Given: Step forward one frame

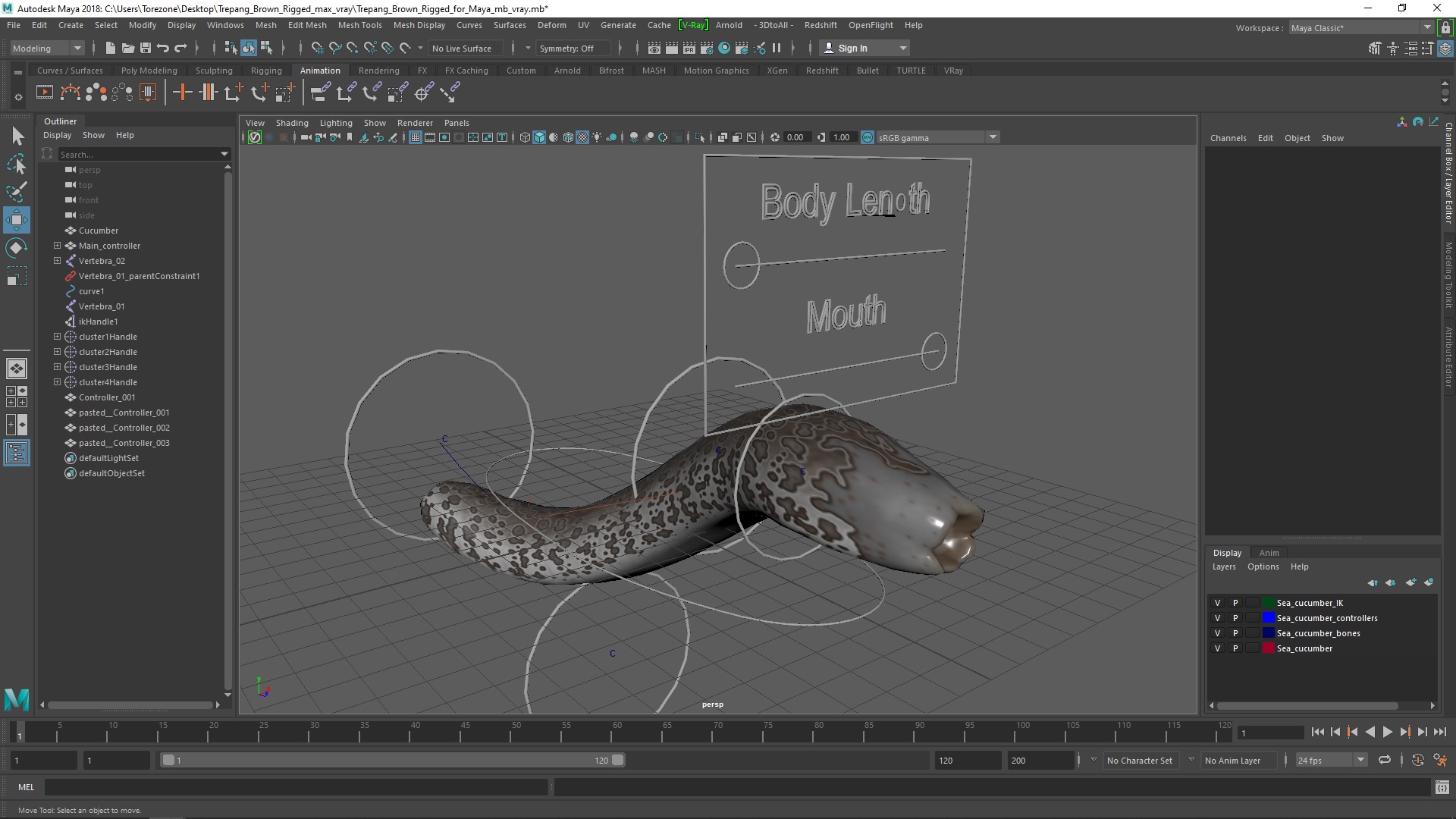Looking at the screenshot, I should 1423,732.
